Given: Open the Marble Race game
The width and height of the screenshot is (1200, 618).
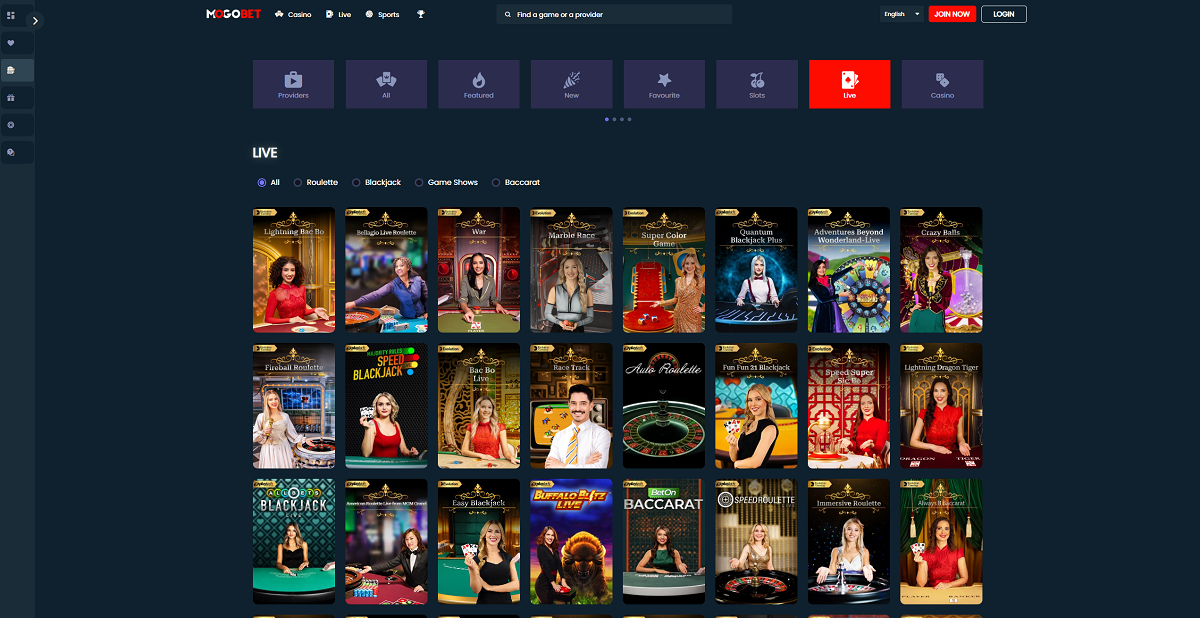Looking at the screenshot, I should click(x=571, y=270).
